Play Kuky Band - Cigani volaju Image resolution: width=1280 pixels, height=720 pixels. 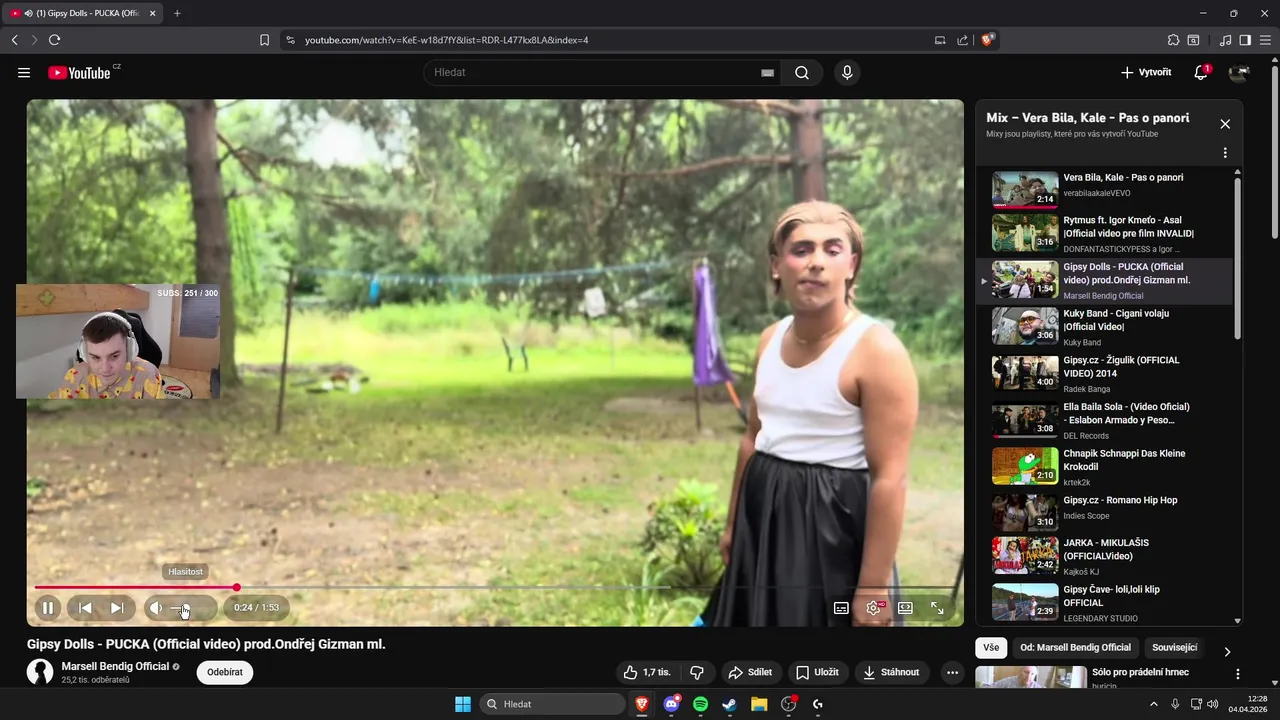click(x=1104, y=327)
